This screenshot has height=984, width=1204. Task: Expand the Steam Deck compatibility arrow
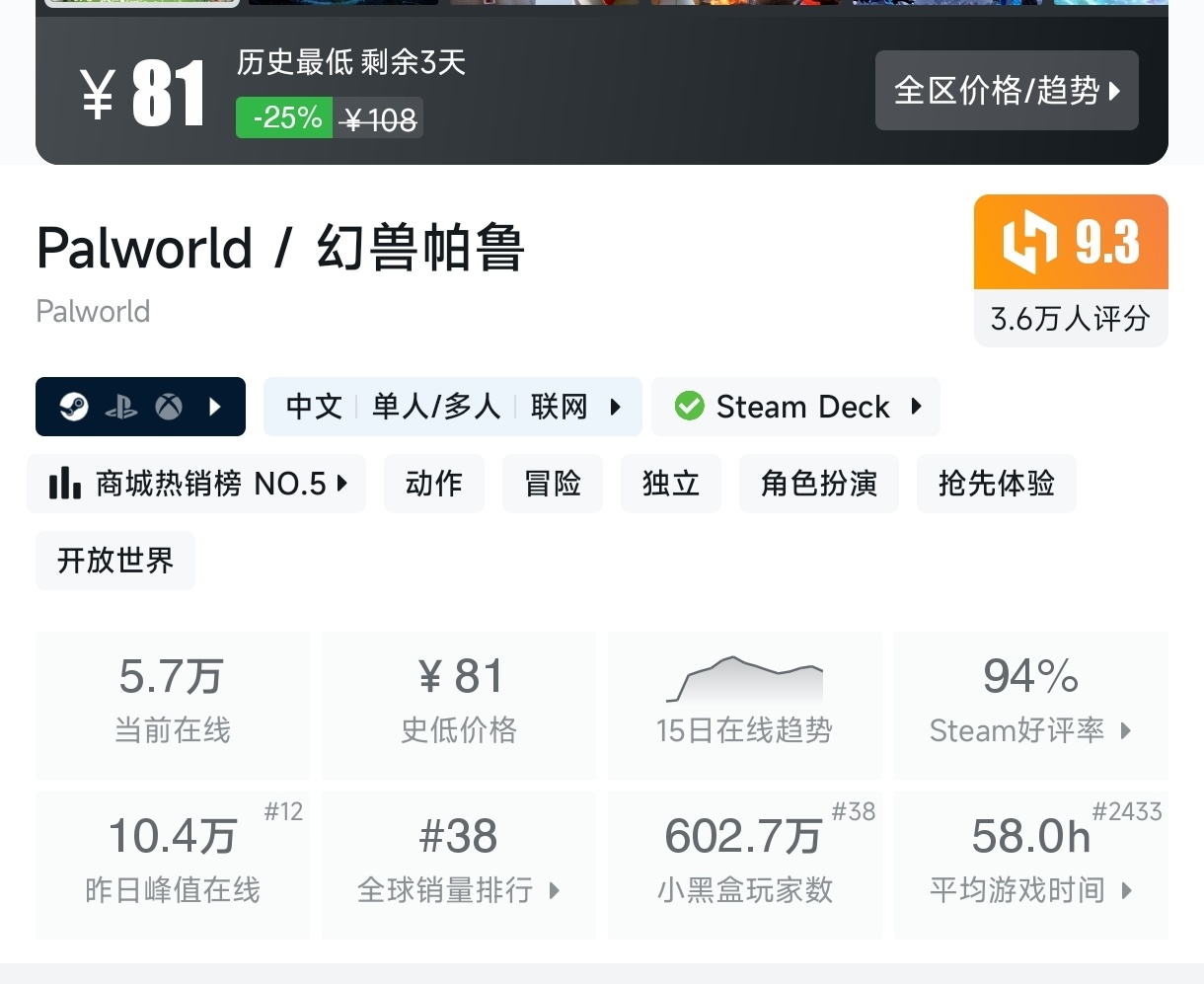point(916,406)
